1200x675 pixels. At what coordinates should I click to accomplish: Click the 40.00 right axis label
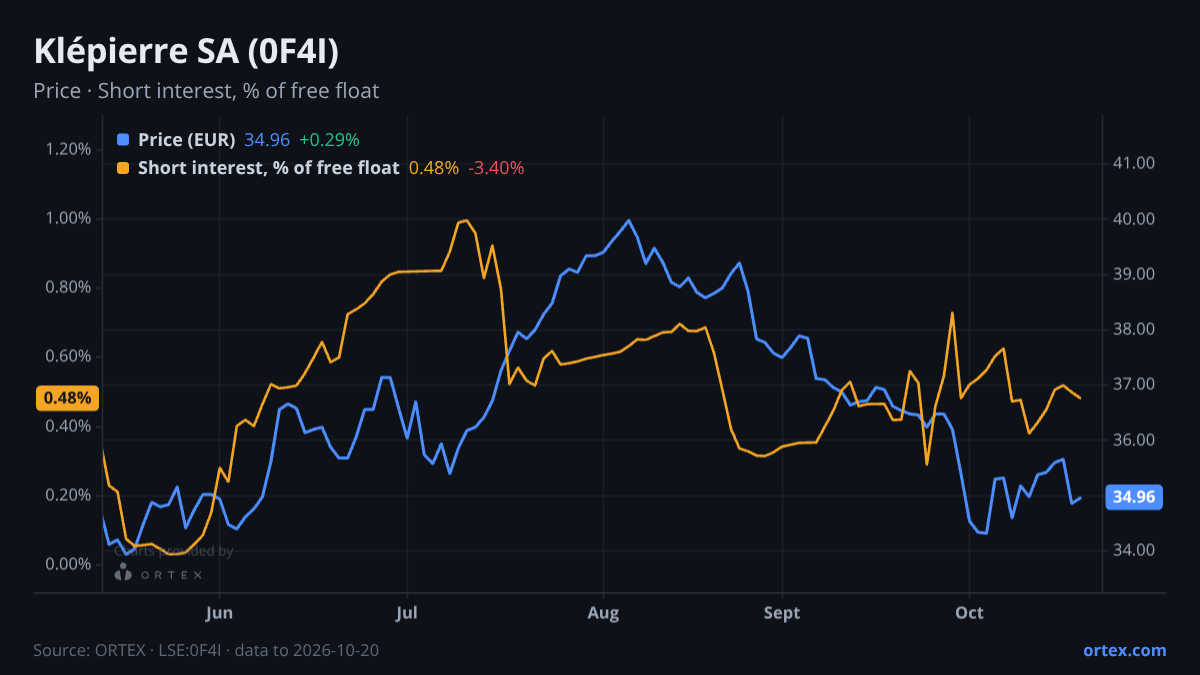1133,219
